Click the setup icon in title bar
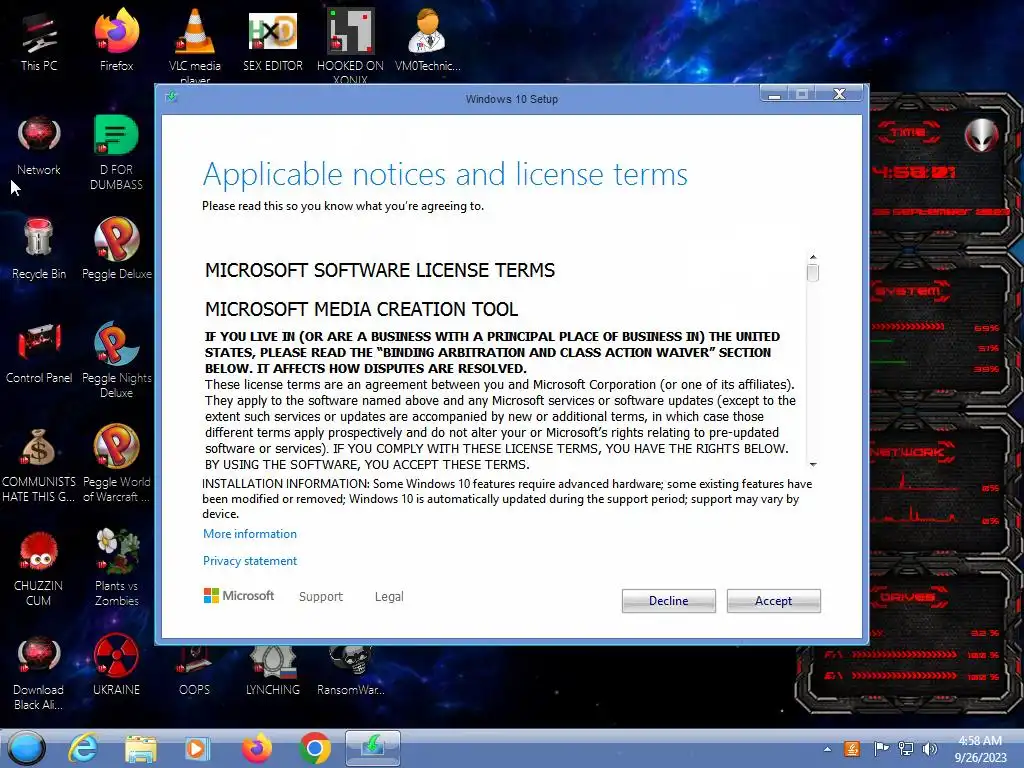The width and height of the screenshot is (1024, 768). [172, 97]
